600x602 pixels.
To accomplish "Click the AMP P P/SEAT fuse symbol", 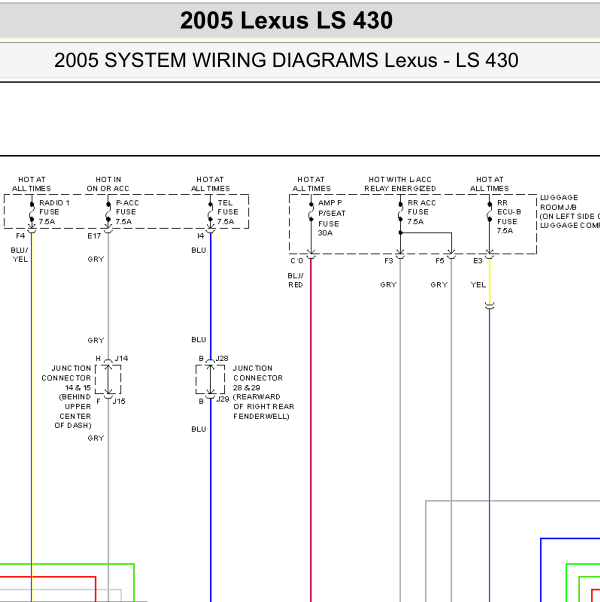I will click(311, 212).
